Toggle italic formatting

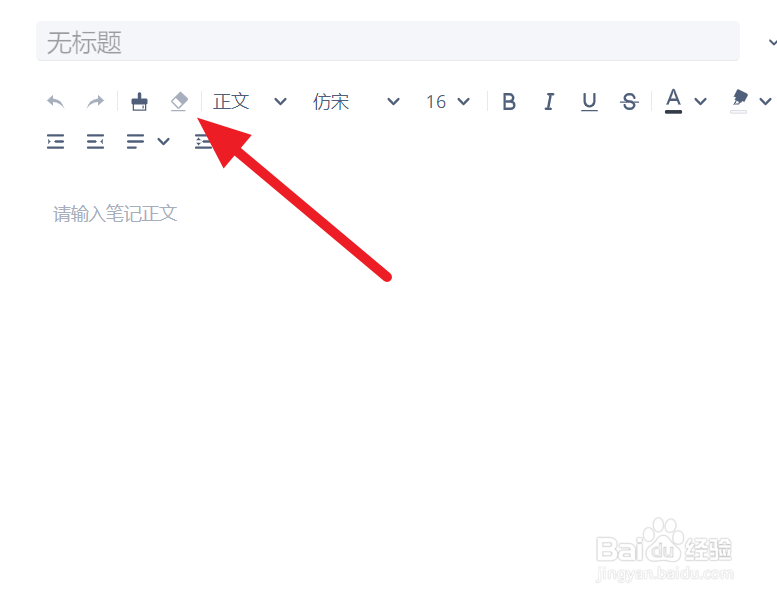[549, 102]
